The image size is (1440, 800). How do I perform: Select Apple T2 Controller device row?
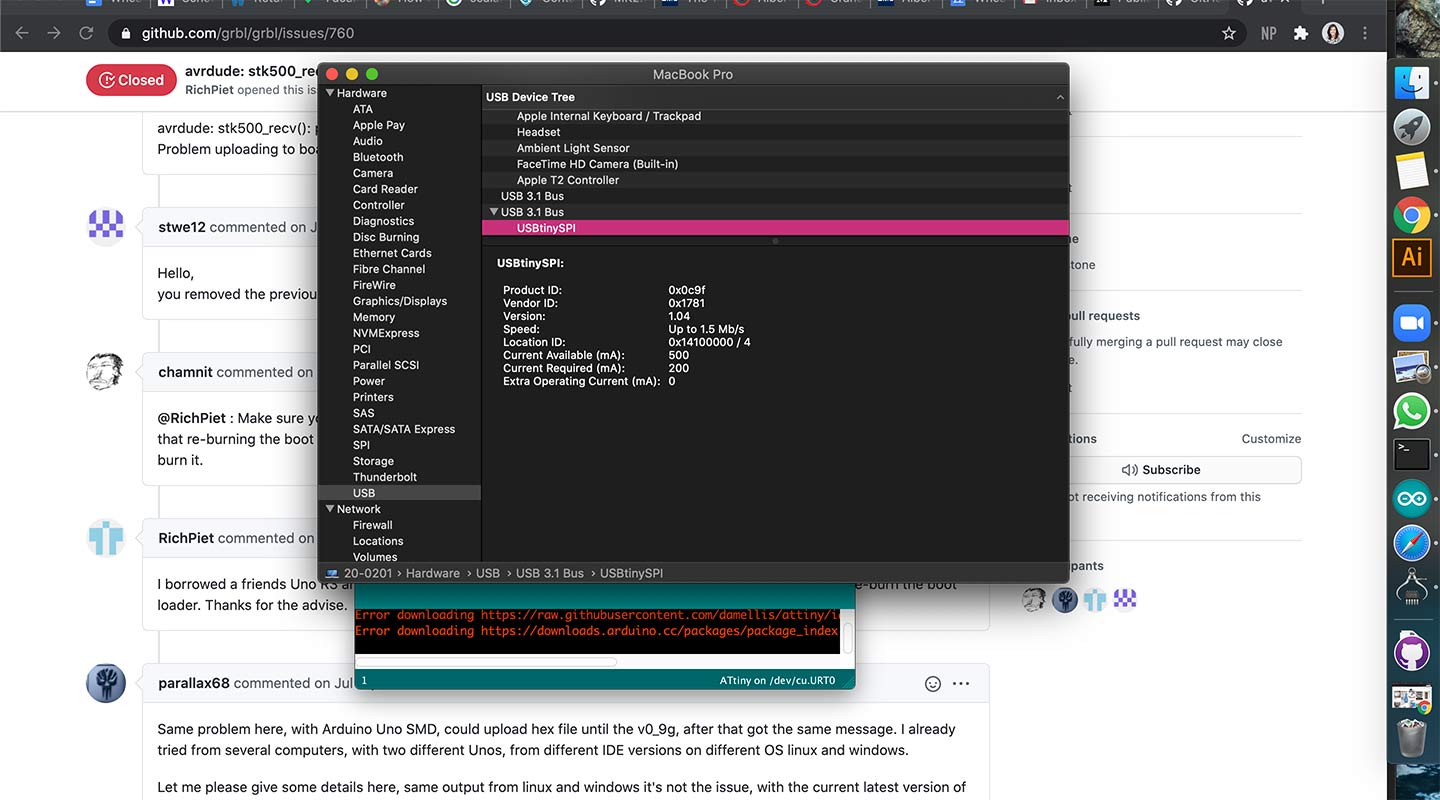pos(775,180)
